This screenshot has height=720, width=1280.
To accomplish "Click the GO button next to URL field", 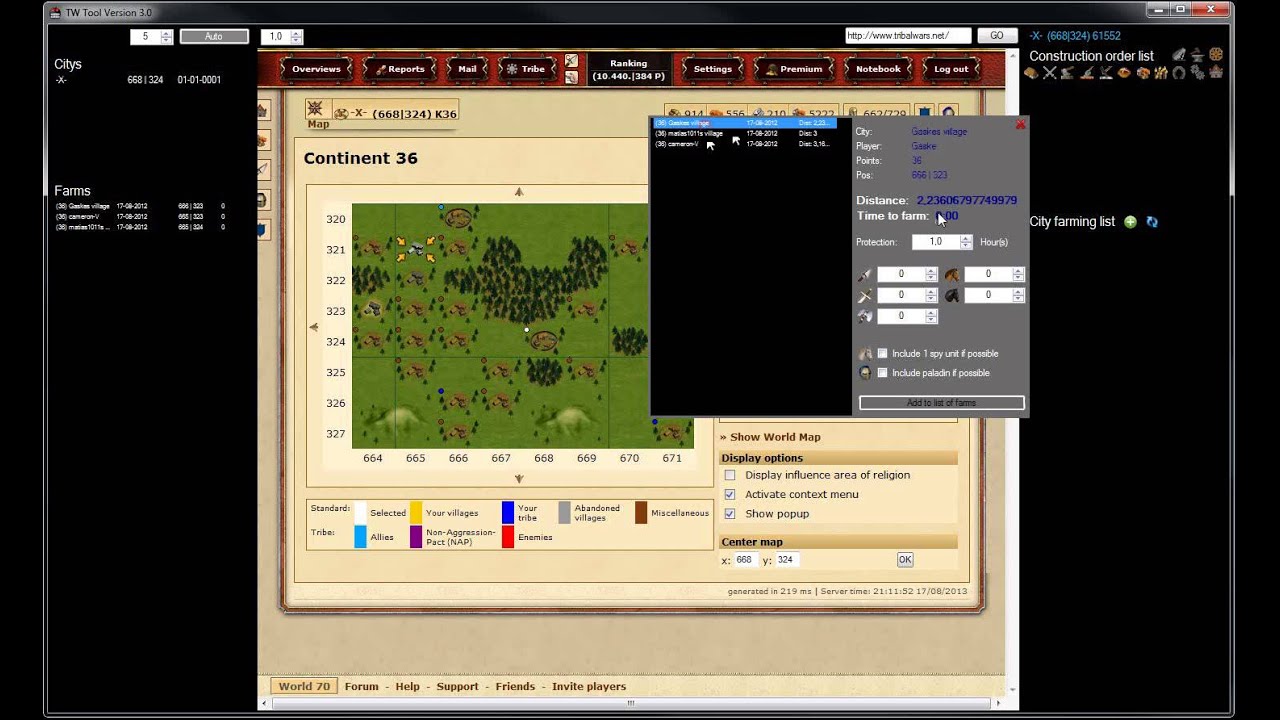I will pyautogui.click(x=997, y=35).
